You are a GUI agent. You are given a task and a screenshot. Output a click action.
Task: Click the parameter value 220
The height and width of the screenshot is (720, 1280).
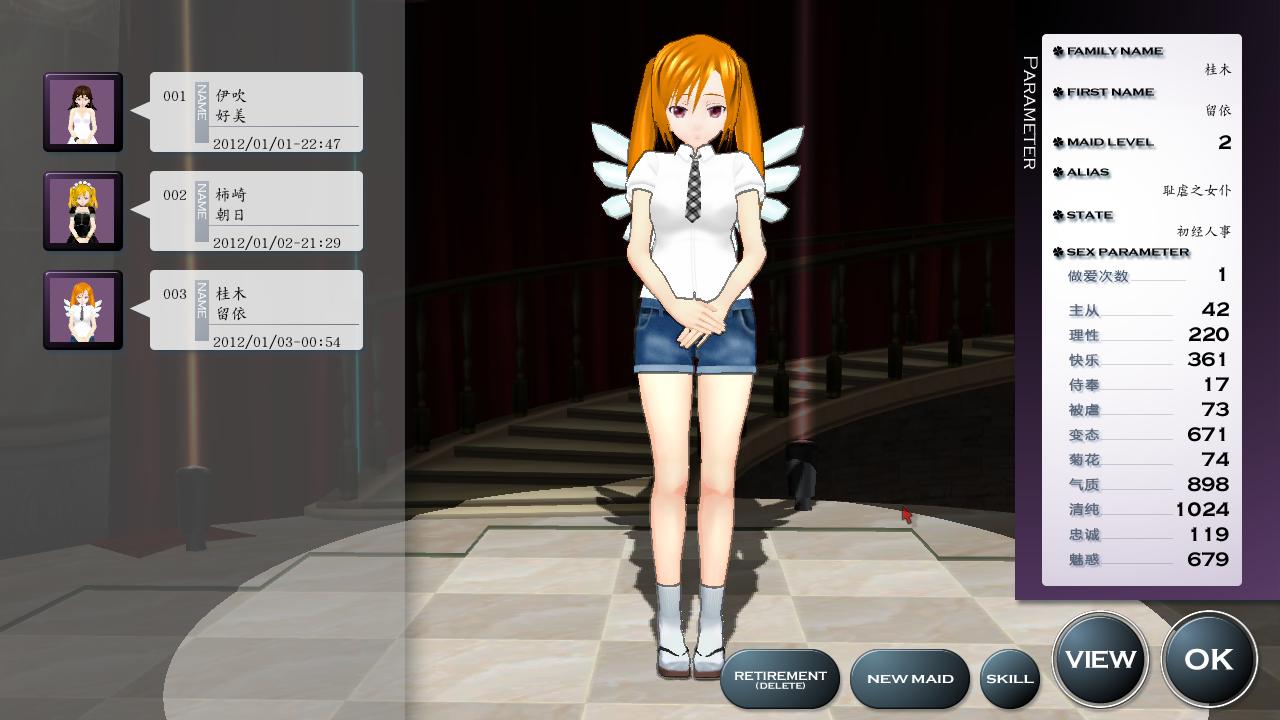(1209, 334)
